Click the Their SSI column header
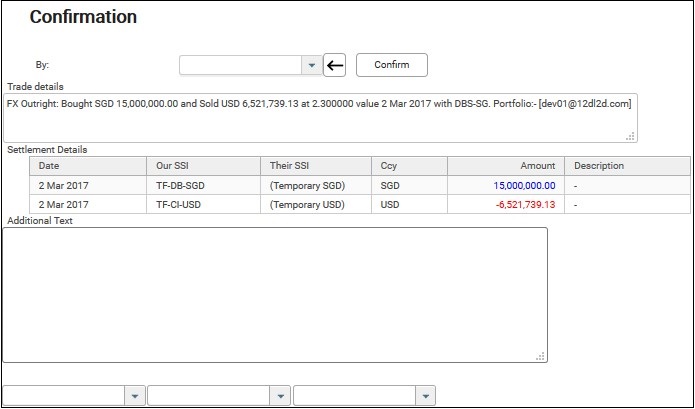695x409 pixels. coord(290,166)
